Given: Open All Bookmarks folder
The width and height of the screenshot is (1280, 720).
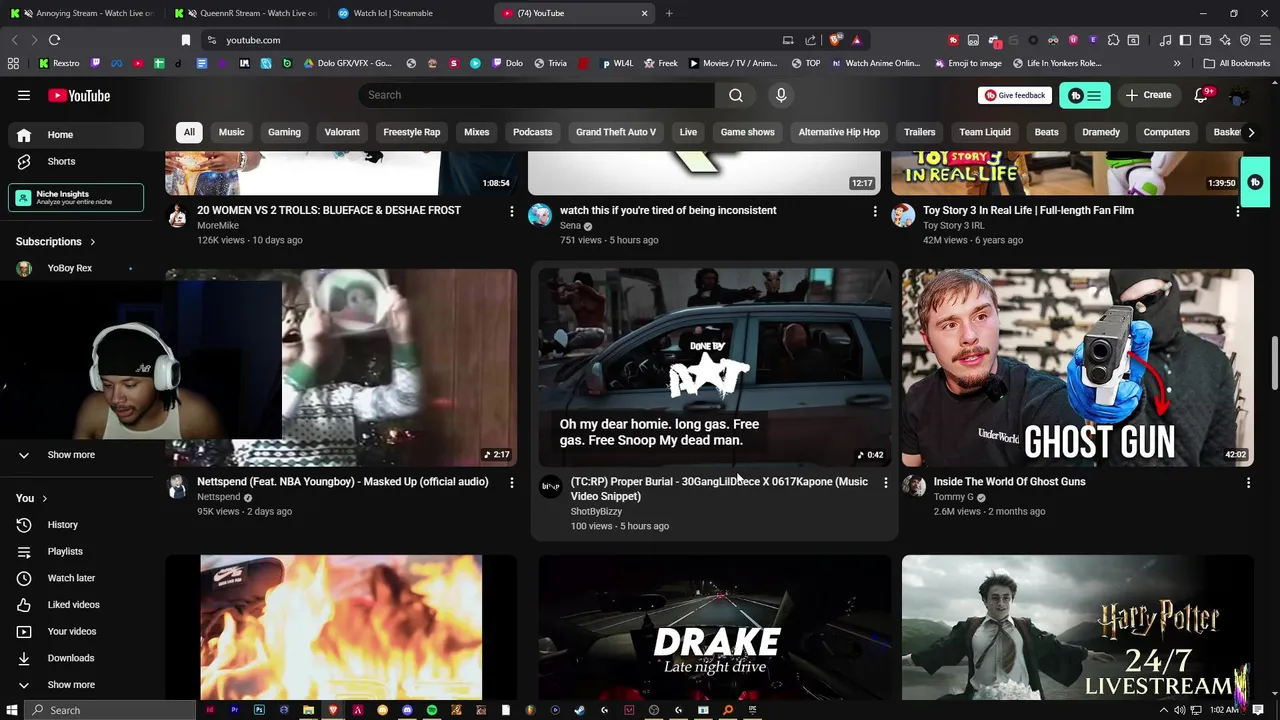Looking at the screenshot, I should [x=1237, y=63].
